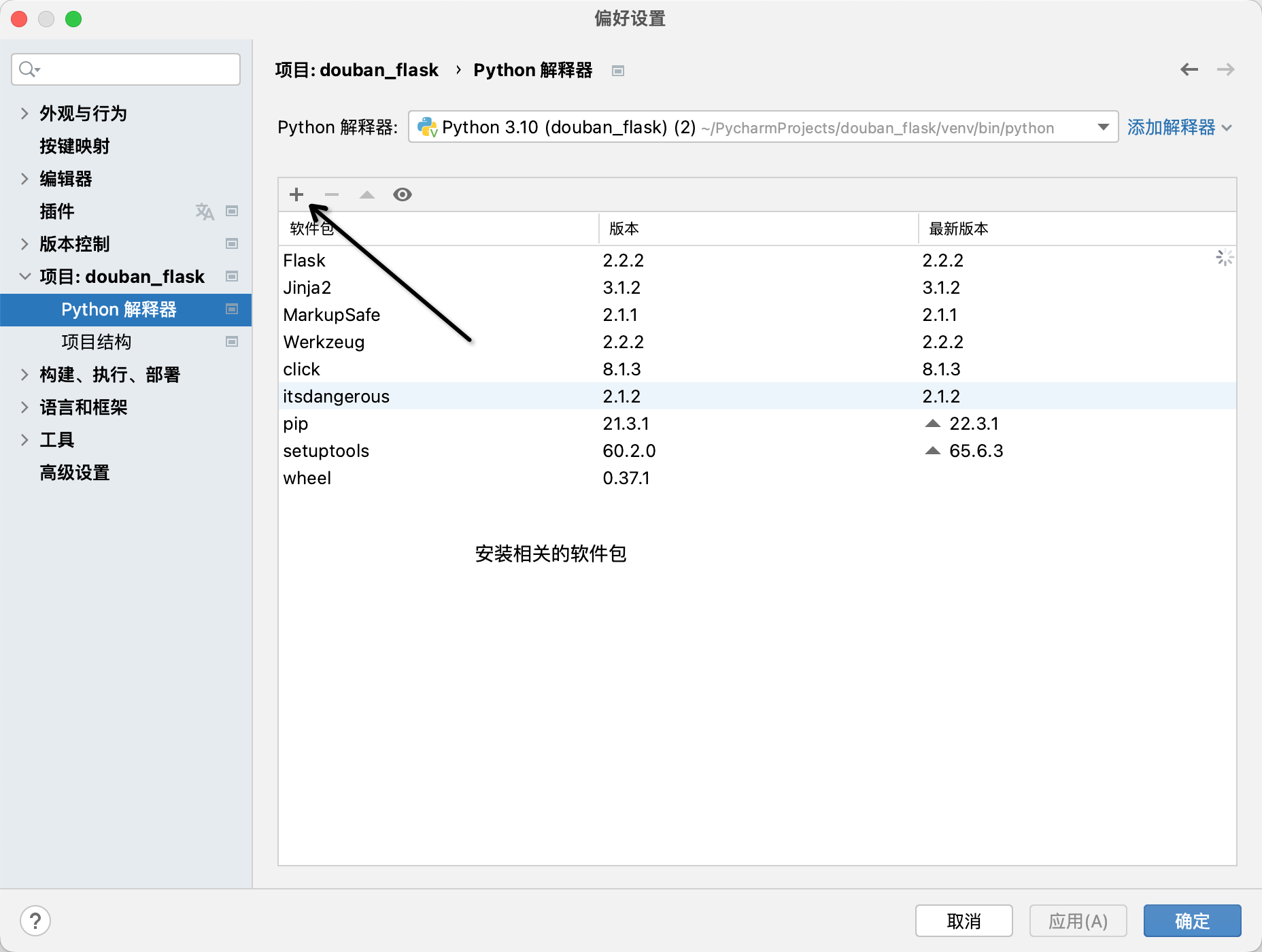Image resolution: width=1262 pixels, height=952 pixels.
Task: Open 外观与行为 settings category
Action: tap(84, 114)
